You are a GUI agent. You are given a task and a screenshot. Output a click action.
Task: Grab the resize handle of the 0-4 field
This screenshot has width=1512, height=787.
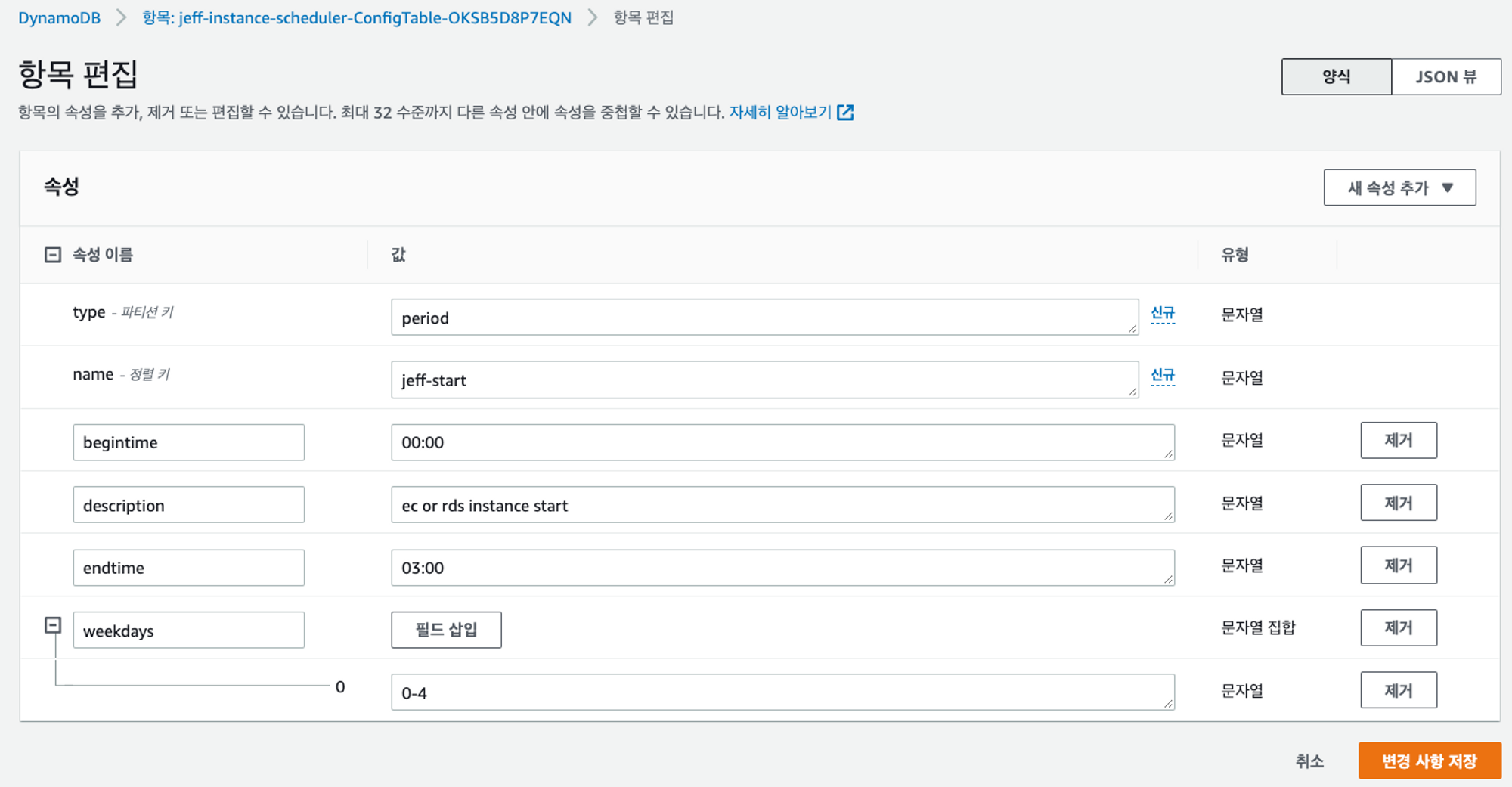1168,703
